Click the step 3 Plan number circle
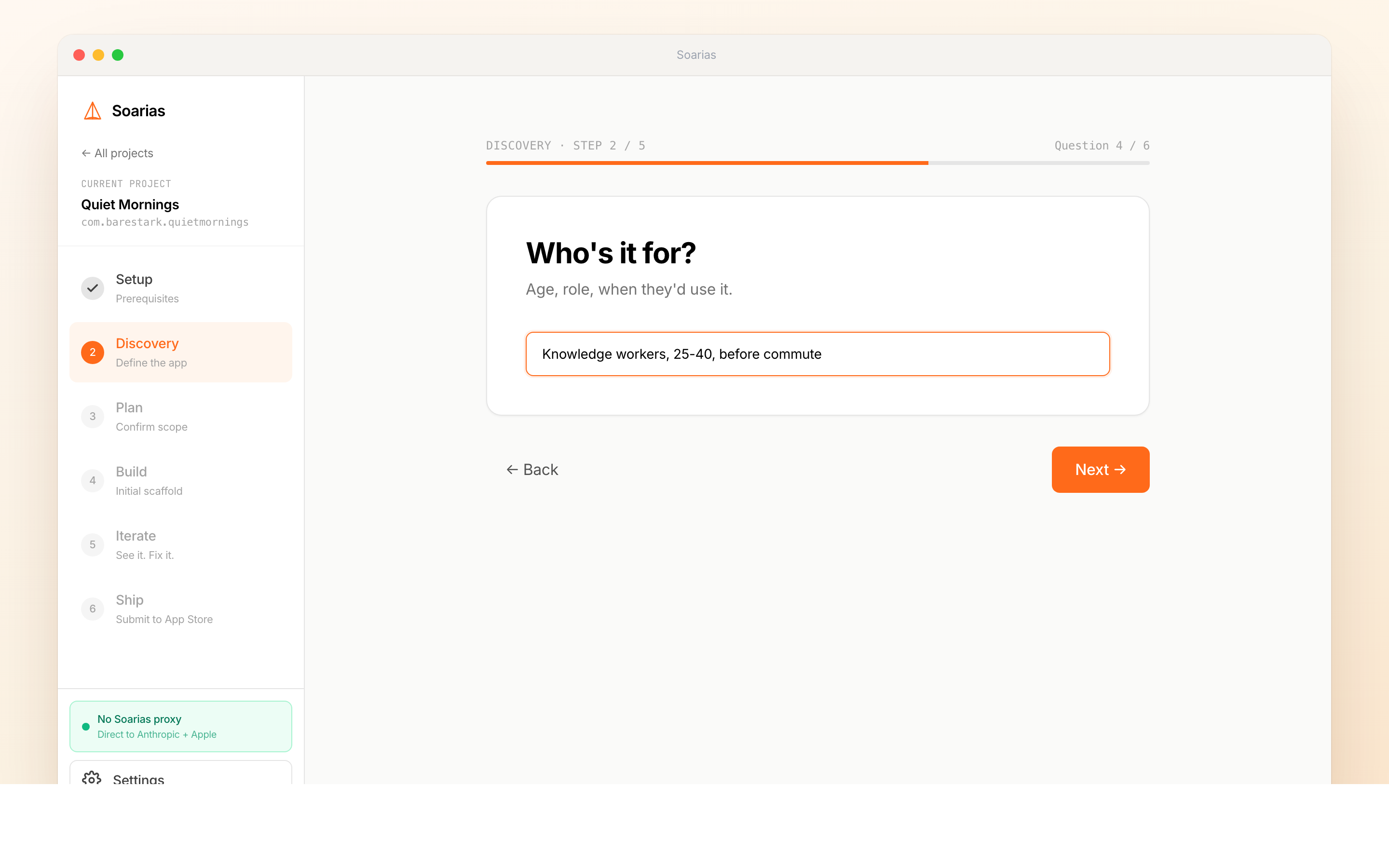This screenshot has height=868, width=1389. click(93, 417)
